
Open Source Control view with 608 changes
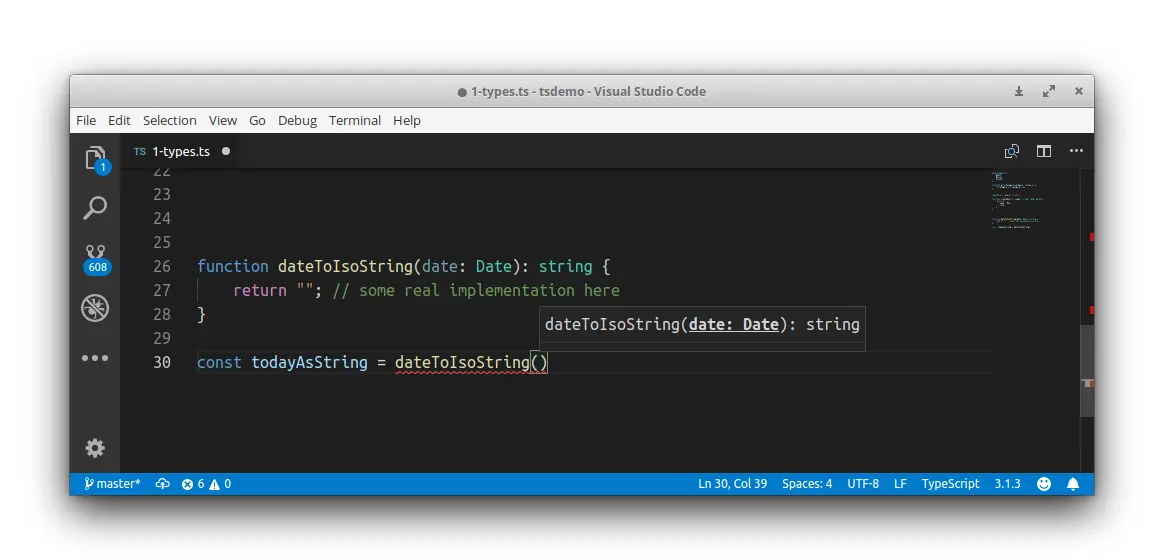[x=96, y=259]
